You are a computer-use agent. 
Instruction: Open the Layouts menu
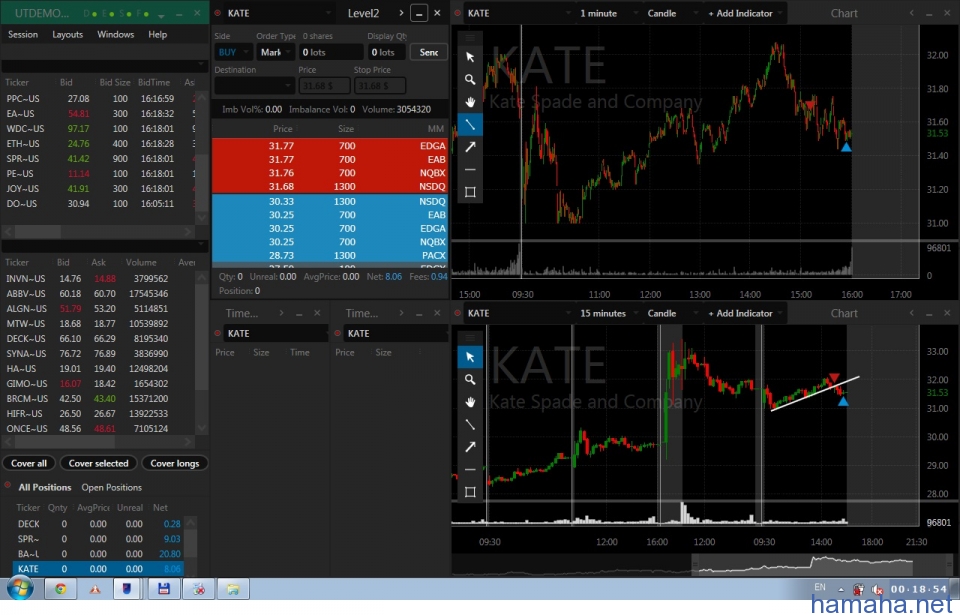click(x=67, y=34)
